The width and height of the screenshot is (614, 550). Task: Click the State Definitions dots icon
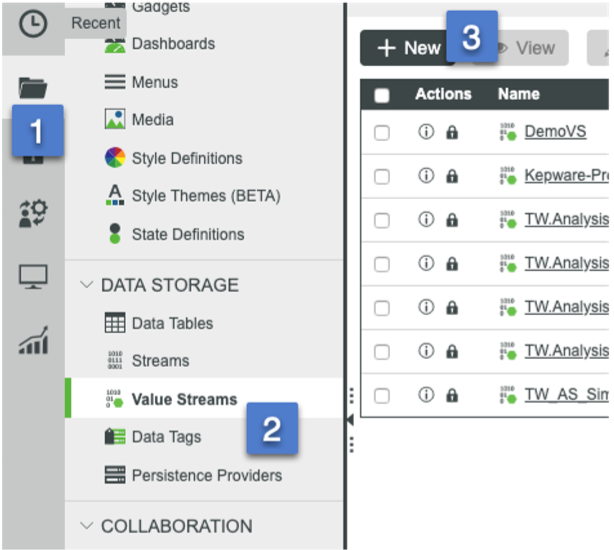(115, 234)
